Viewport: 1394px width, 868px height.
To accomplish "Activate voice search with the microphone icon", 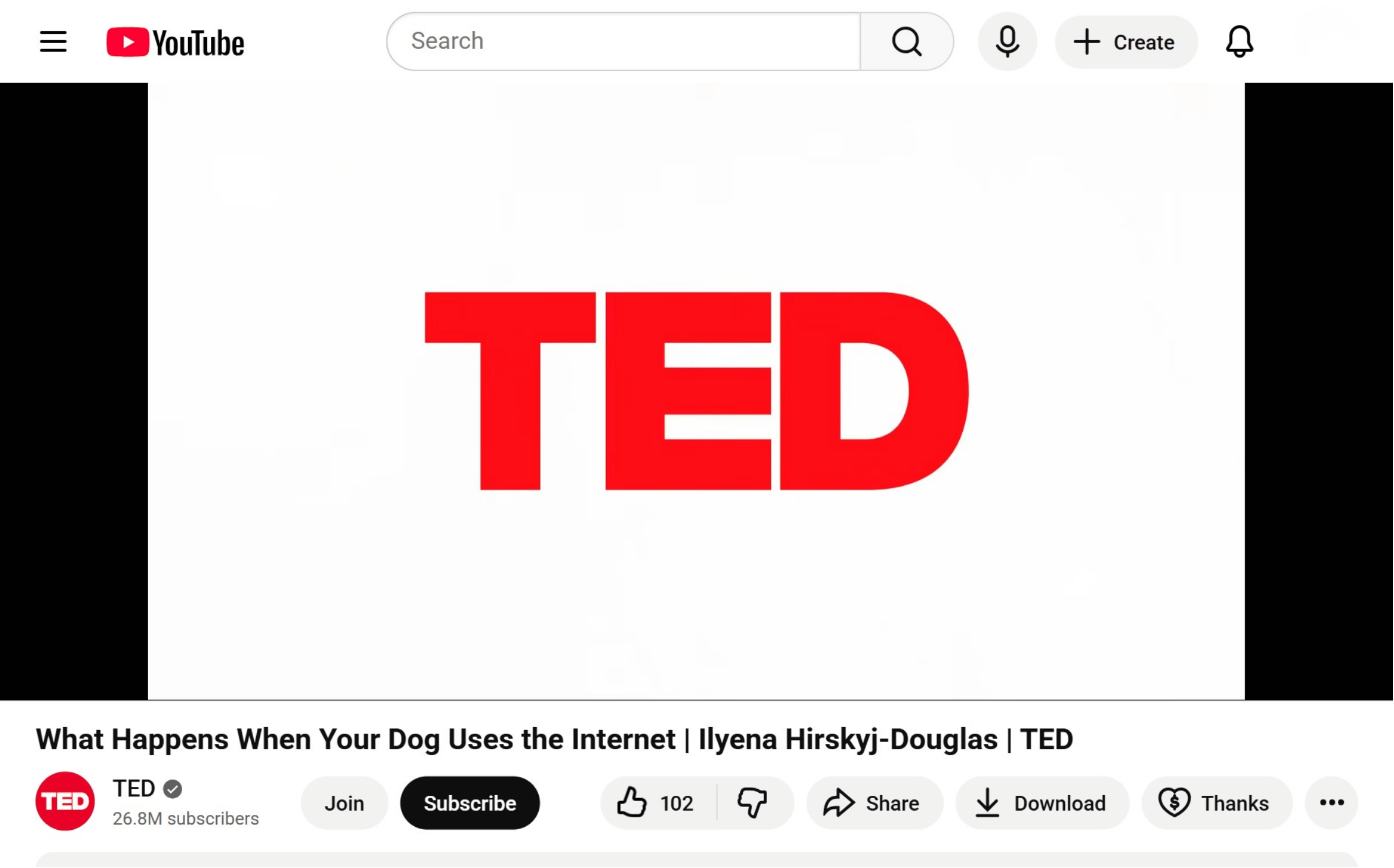I will point(1007,41).
